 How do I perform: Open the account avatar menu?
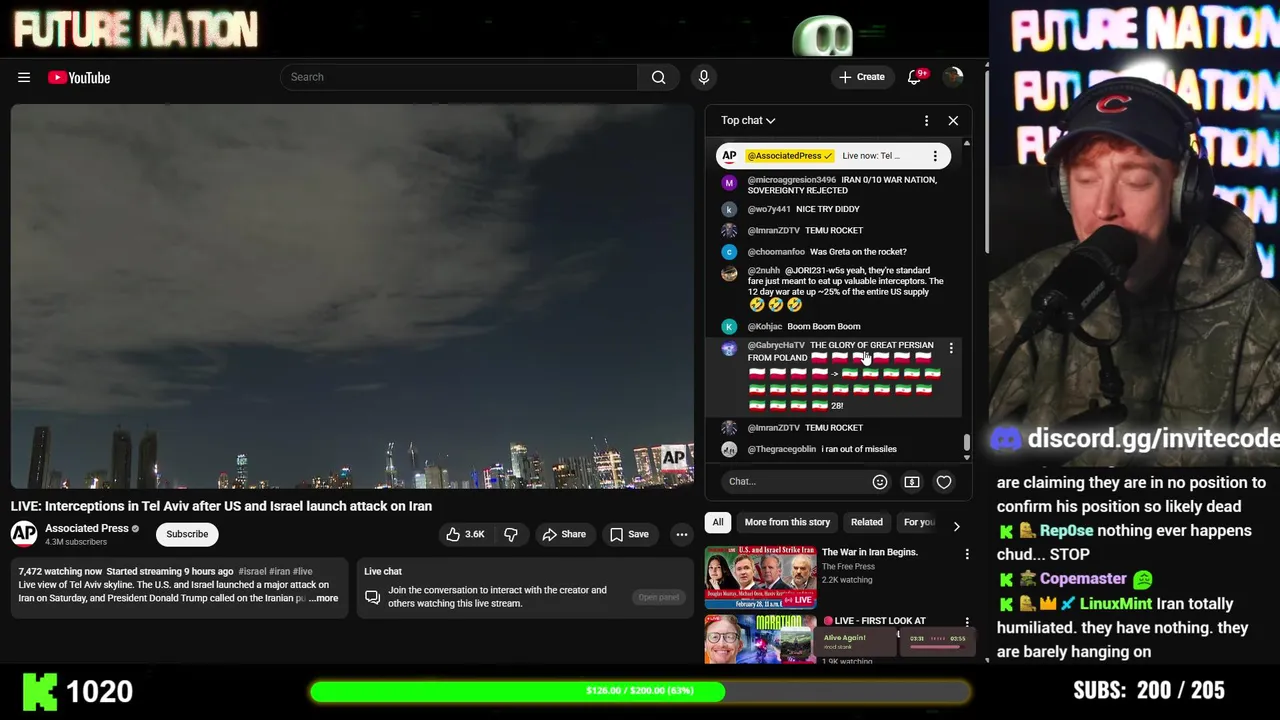point(953,77)
